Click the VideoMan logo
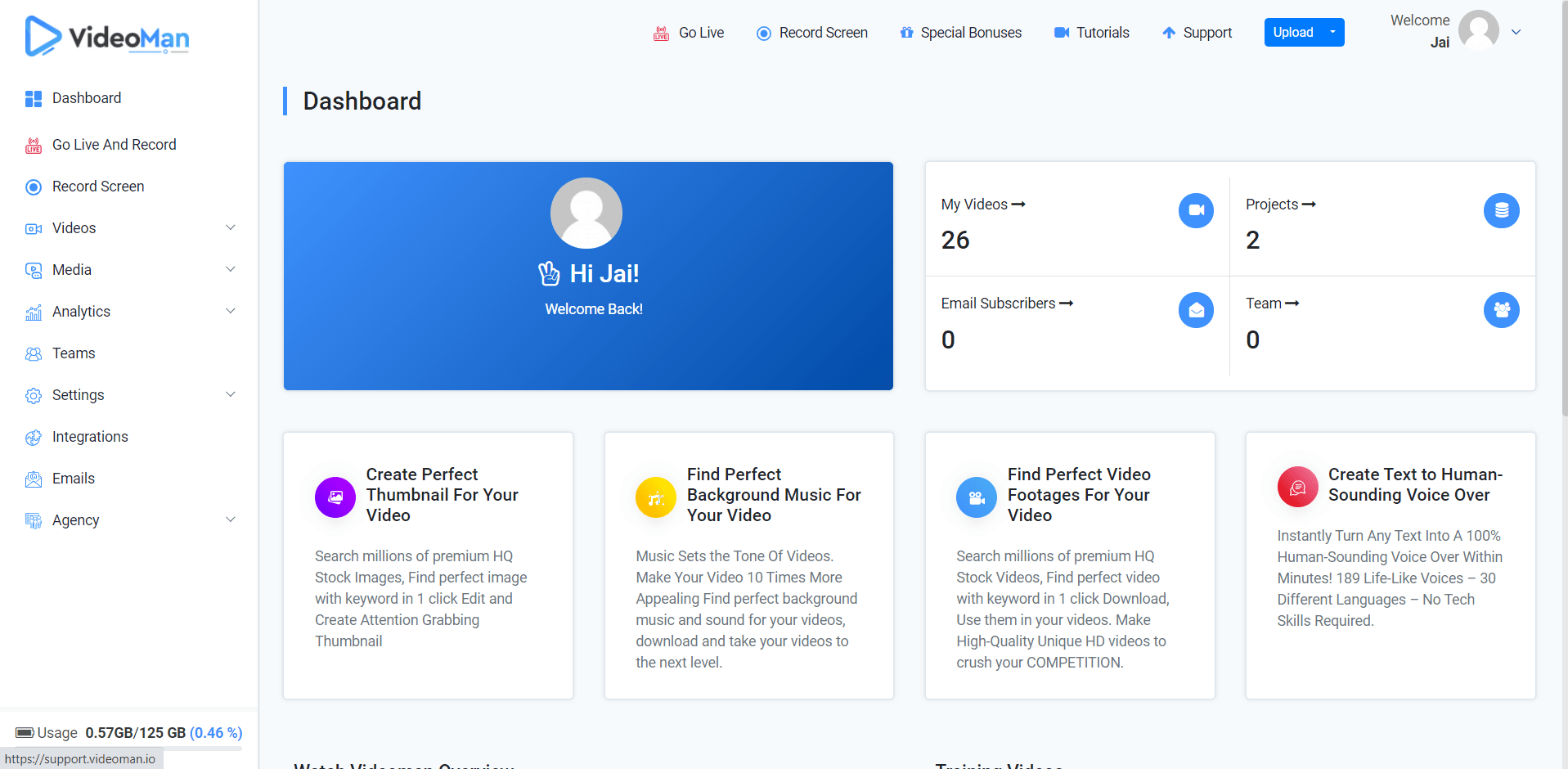The width and height of the screenshot is (1568, 769). (107, 36)
